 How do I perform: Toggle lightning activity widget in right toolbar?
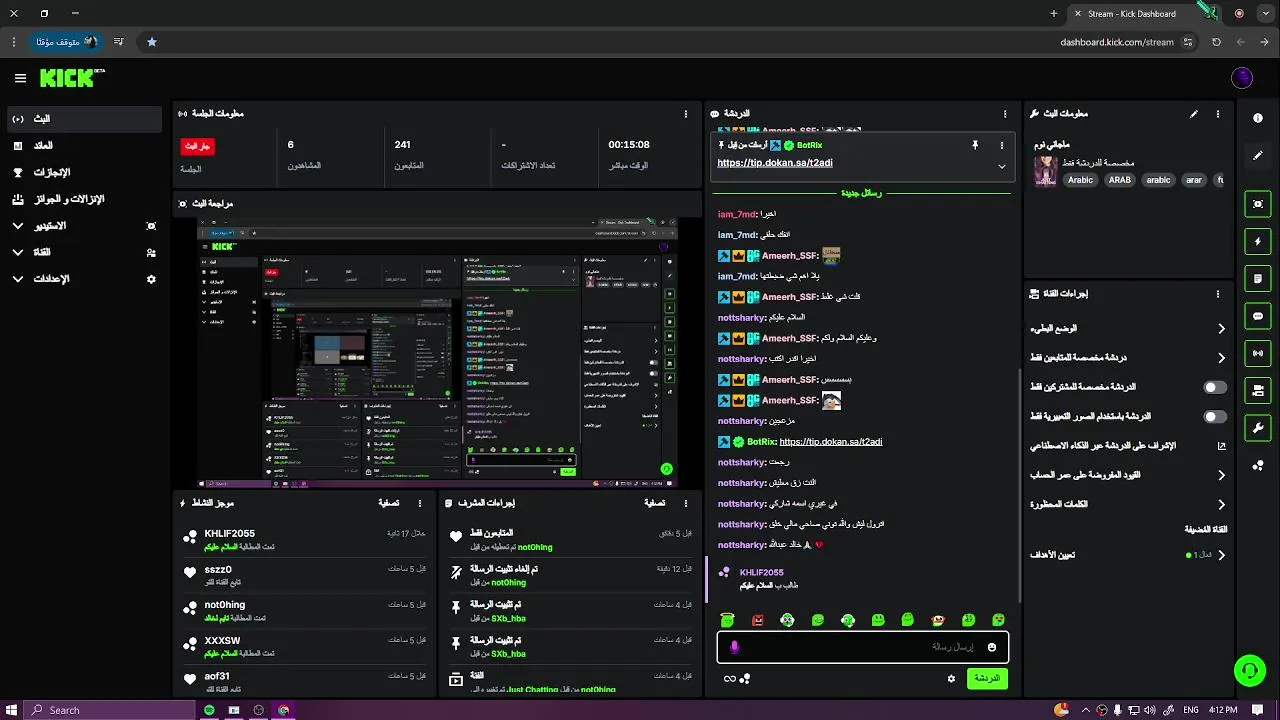tap(1258, 241)
